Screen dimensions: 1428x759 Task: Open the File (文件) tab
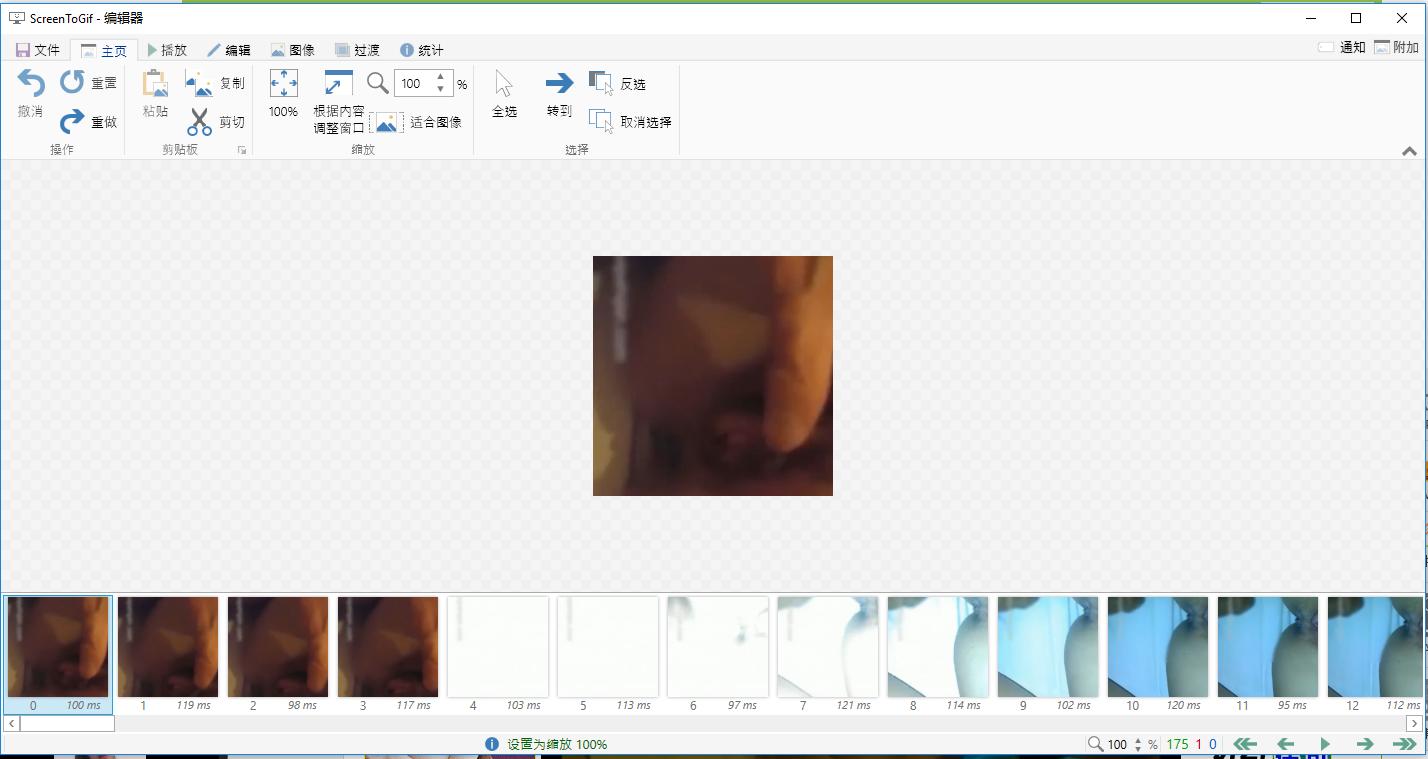[38, 50]
